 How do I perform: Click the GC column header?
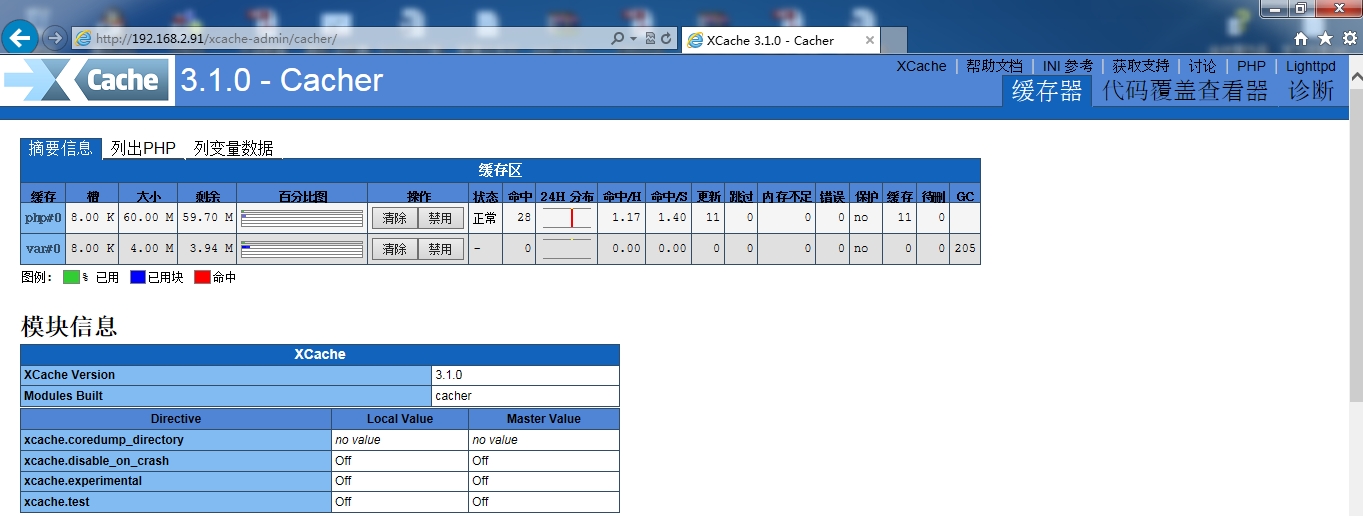965,196
